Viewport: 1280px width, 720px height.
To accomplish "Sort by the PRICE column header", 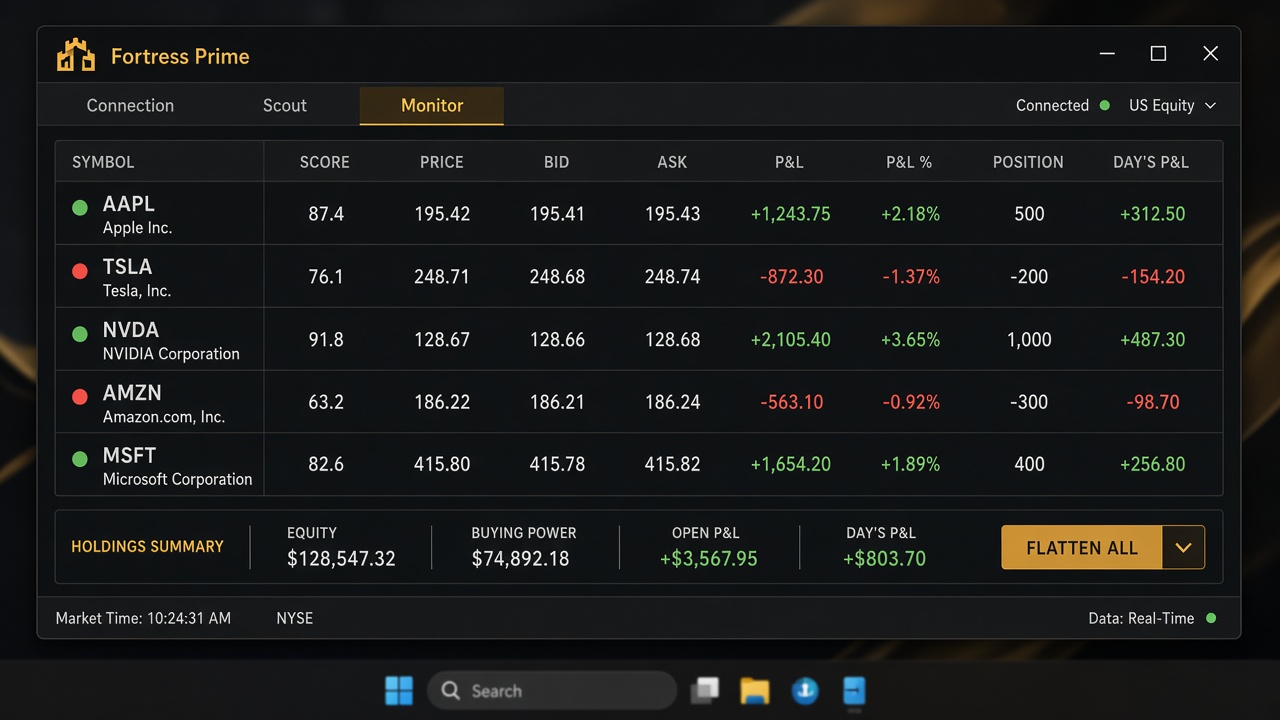I will coord(442,162).
